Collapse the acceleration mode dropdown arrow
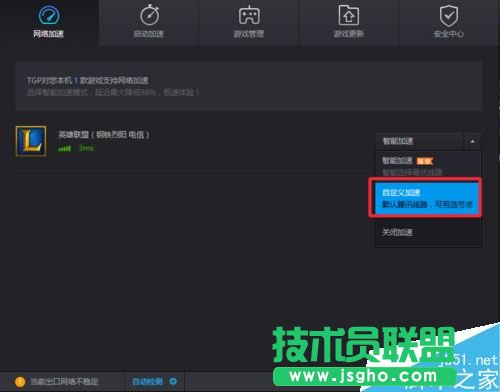The image size is (500, 392). point(472,141)
